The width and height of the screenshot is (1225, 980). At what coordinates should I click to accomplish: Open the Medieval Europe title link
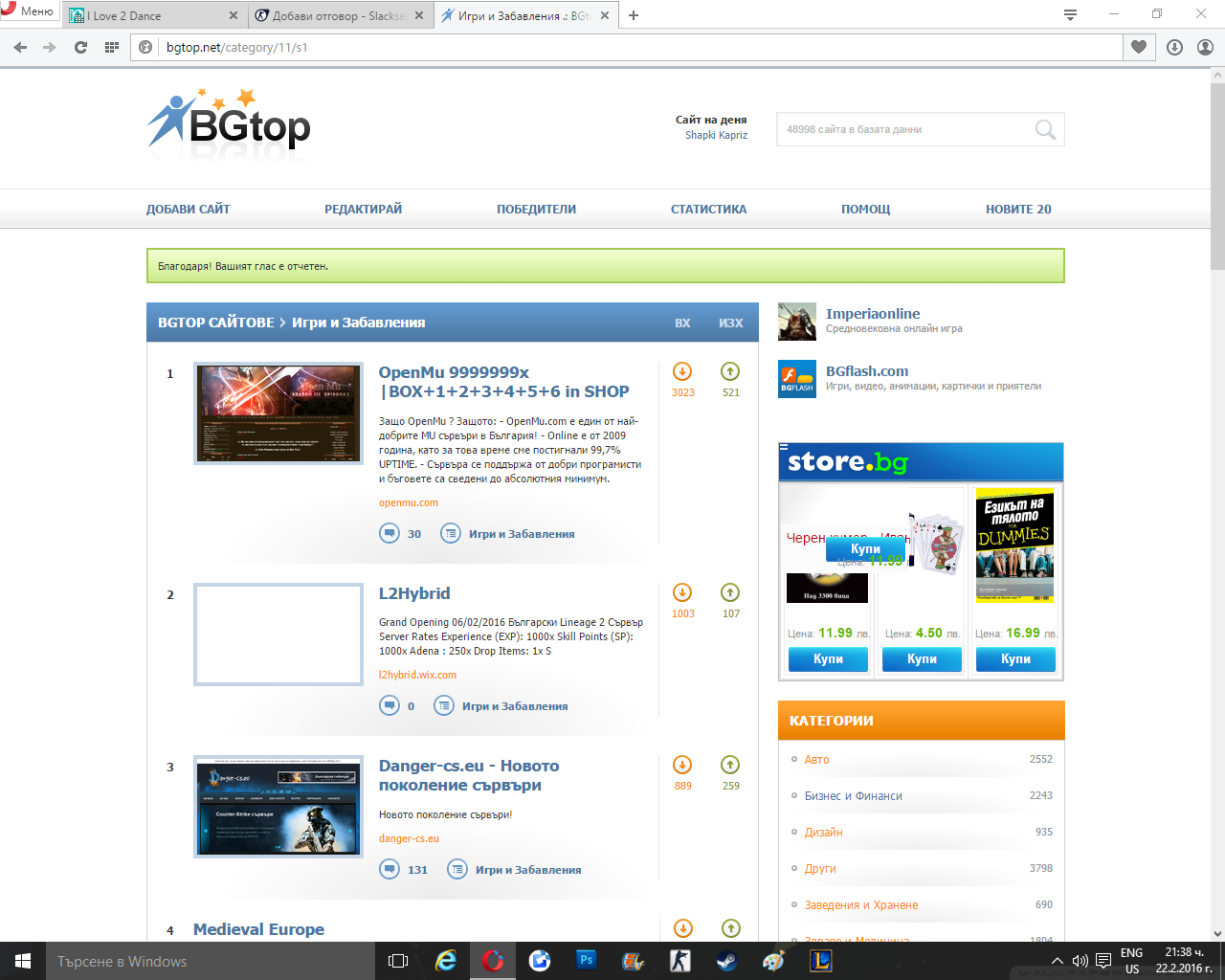click(x=258, y=929)
